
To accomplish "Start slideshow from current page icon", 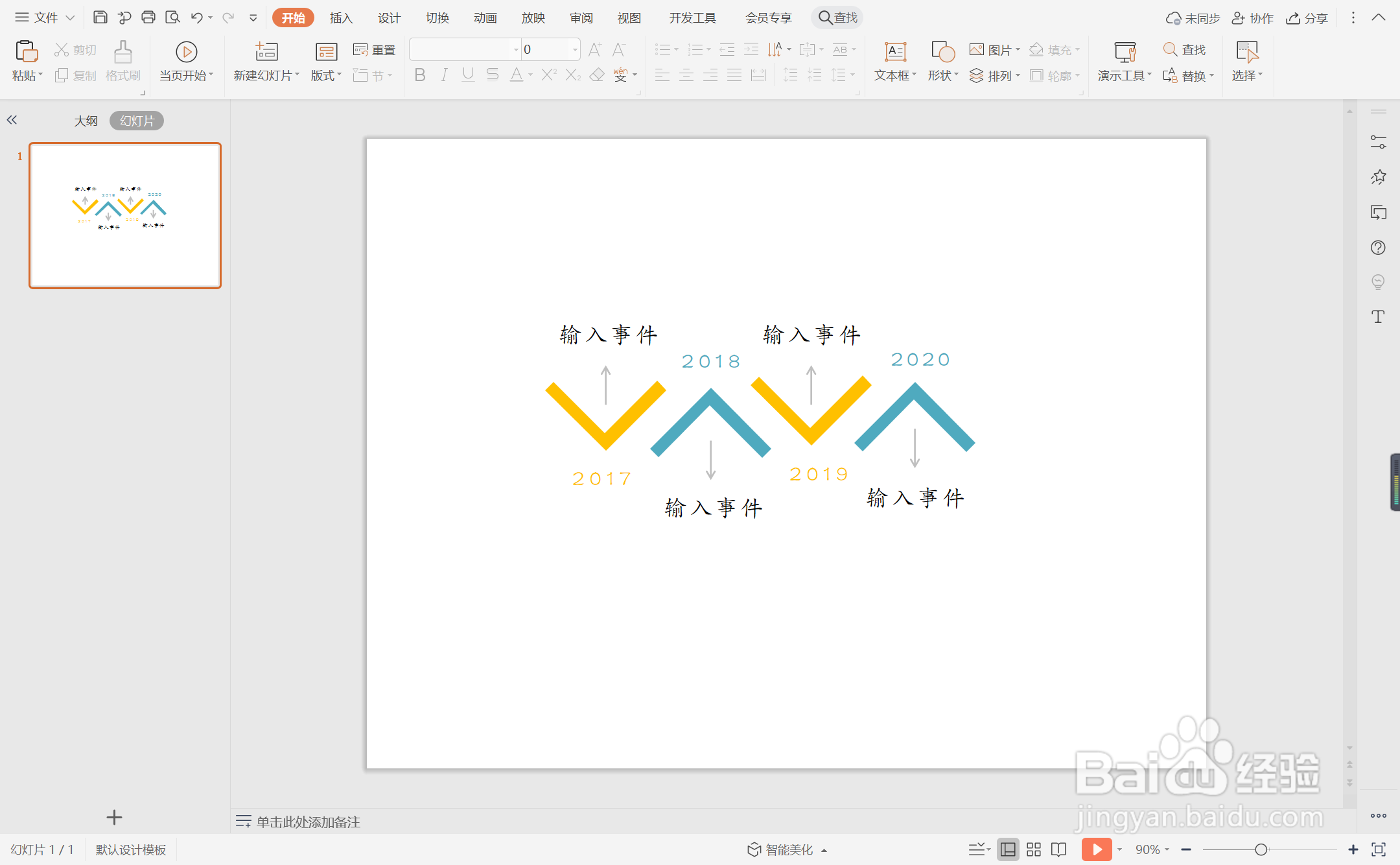I will 186,52.
